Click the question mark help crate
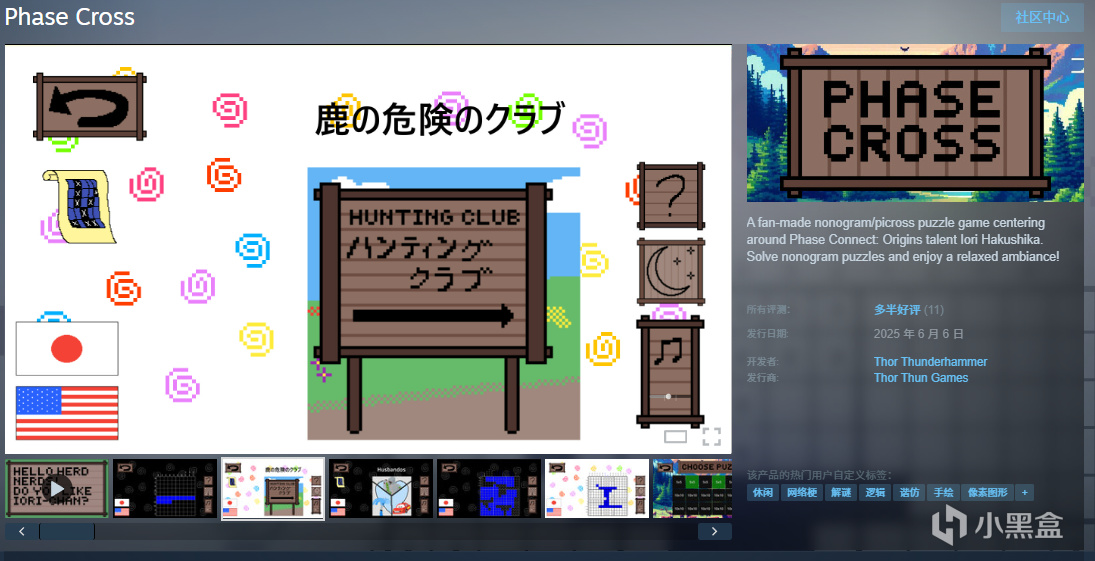This screenshot has height=561, width=1095. 670,196
